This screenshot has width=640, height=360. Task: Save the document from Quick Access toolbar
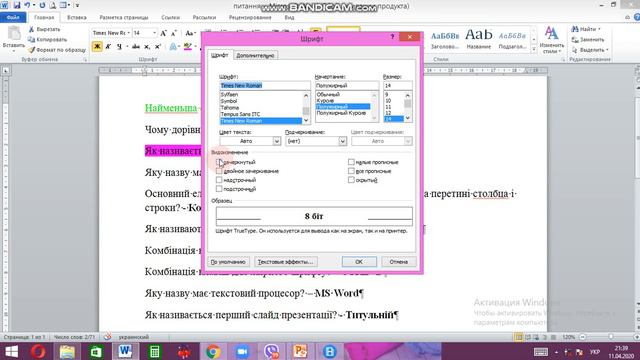coord(17,6)
